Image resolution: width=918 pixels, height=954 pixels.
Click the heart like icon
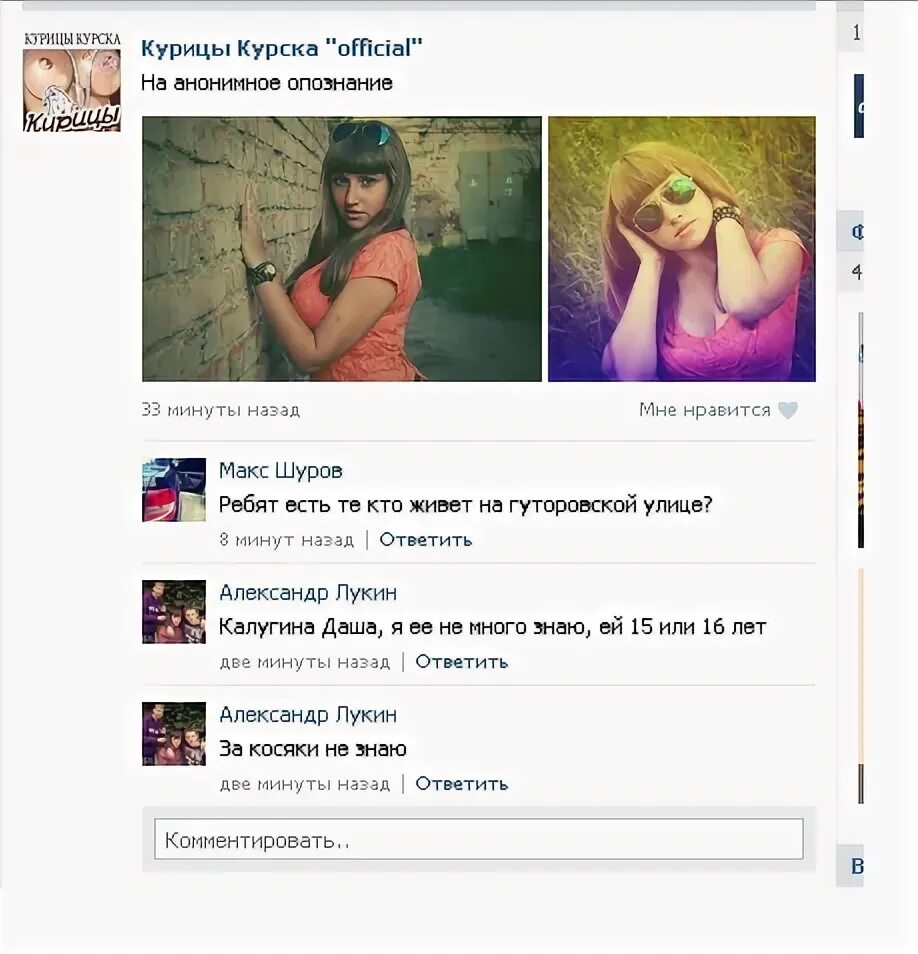tap(788, 411)
